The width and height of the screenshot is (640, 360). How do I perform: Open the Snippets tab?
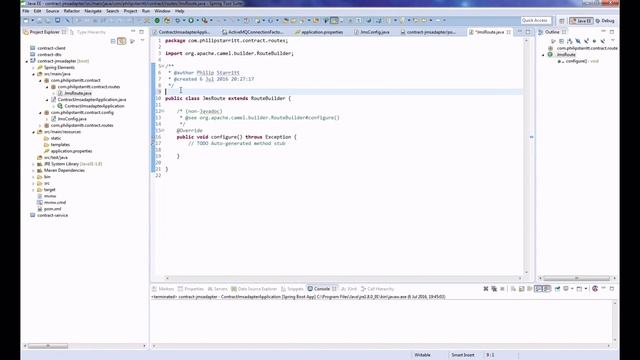pos(292,289)
